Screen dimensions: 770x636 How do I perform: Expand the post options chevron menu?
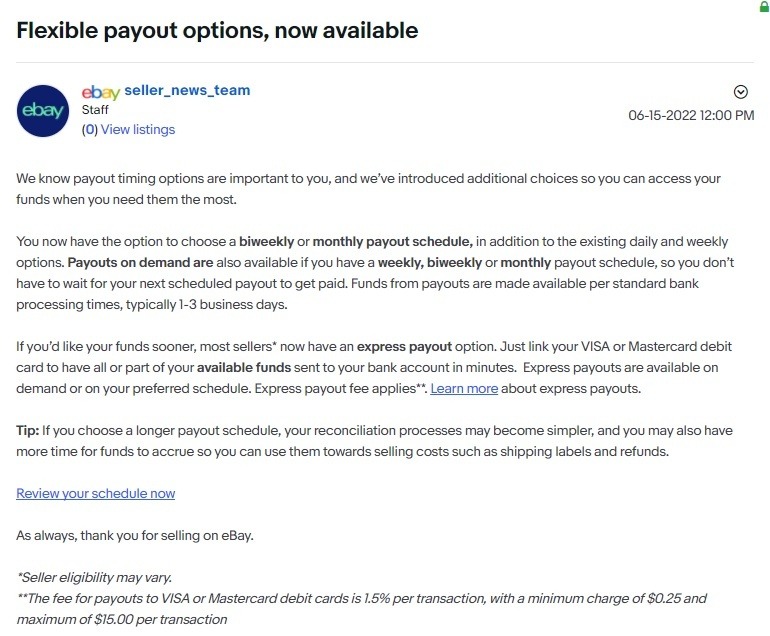click(741, 92)
